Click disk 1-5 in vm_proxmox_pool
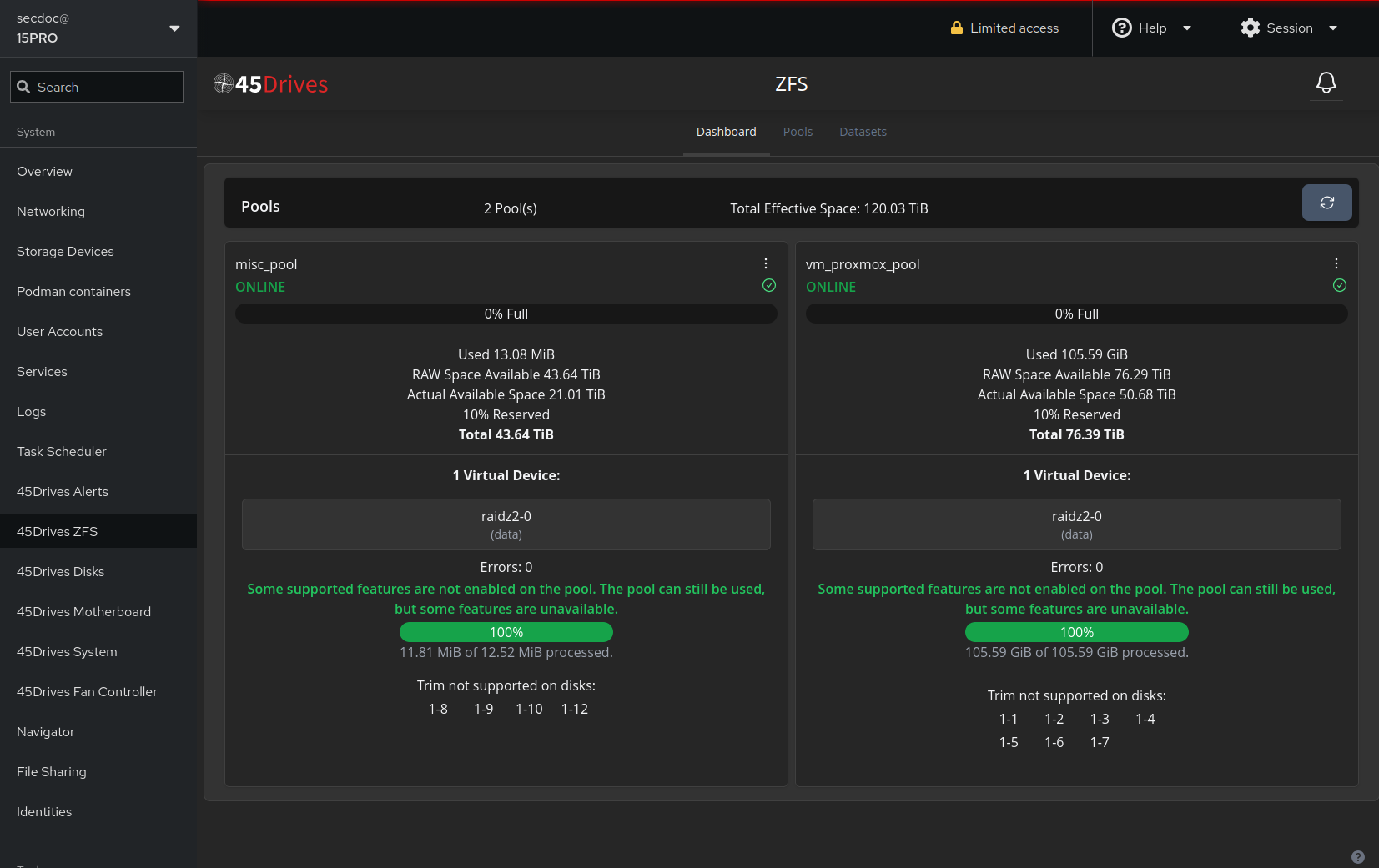 tap(1009, 742)
